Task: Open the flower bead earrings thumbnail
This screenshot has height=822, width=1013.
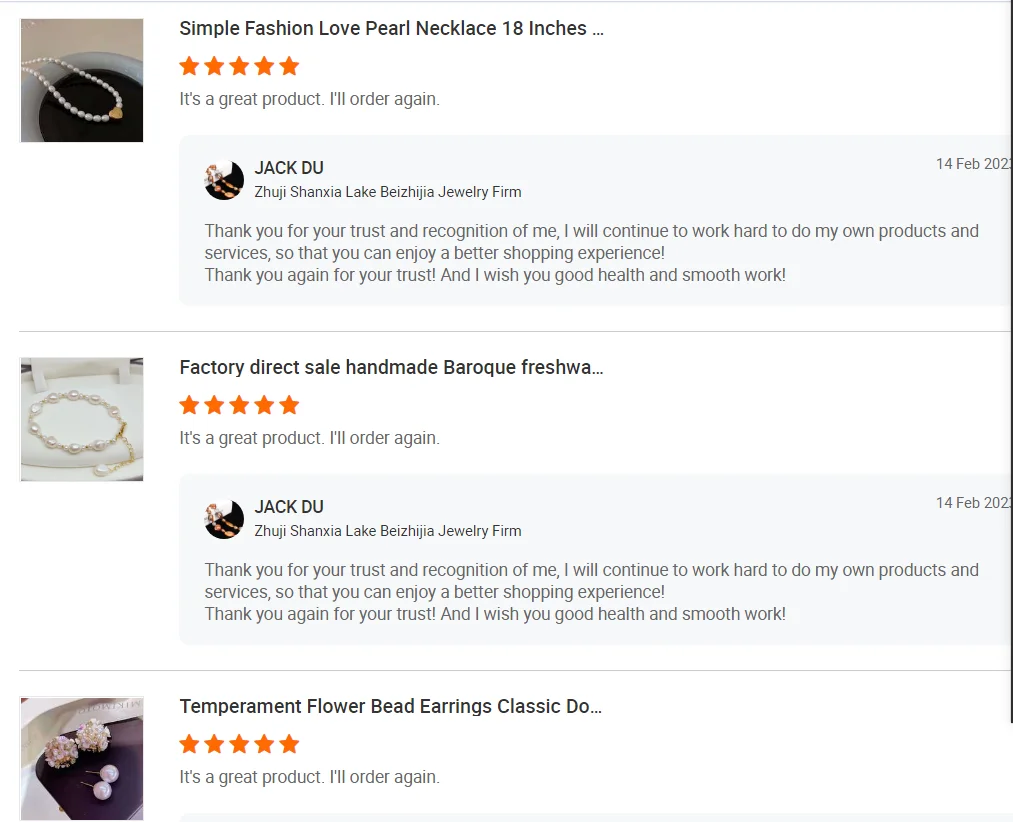Action: [x=82, y=758]
